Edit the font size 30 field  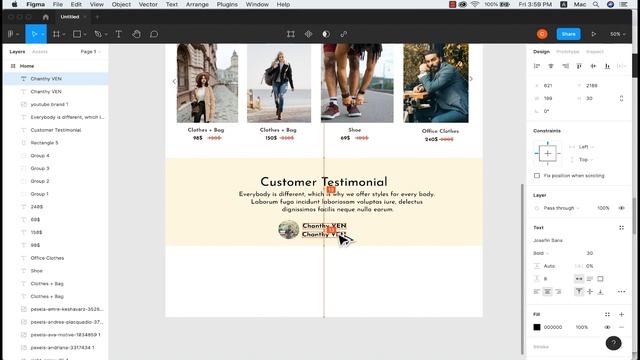point(589,253)
